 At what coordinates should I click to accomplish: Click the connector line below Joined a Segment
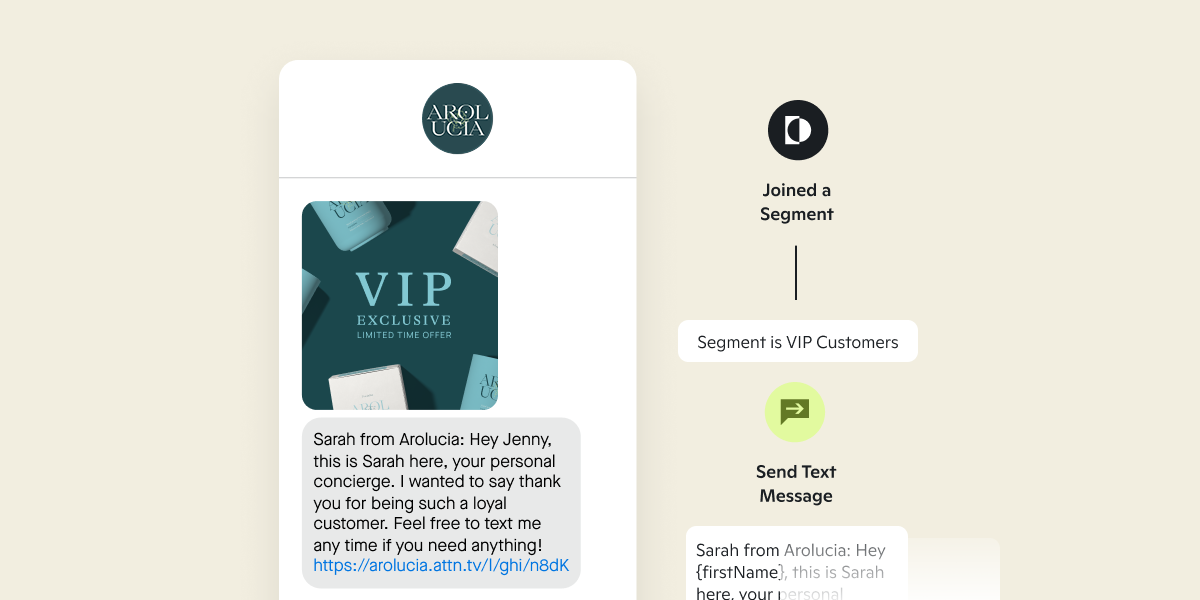tap(796, 272)
